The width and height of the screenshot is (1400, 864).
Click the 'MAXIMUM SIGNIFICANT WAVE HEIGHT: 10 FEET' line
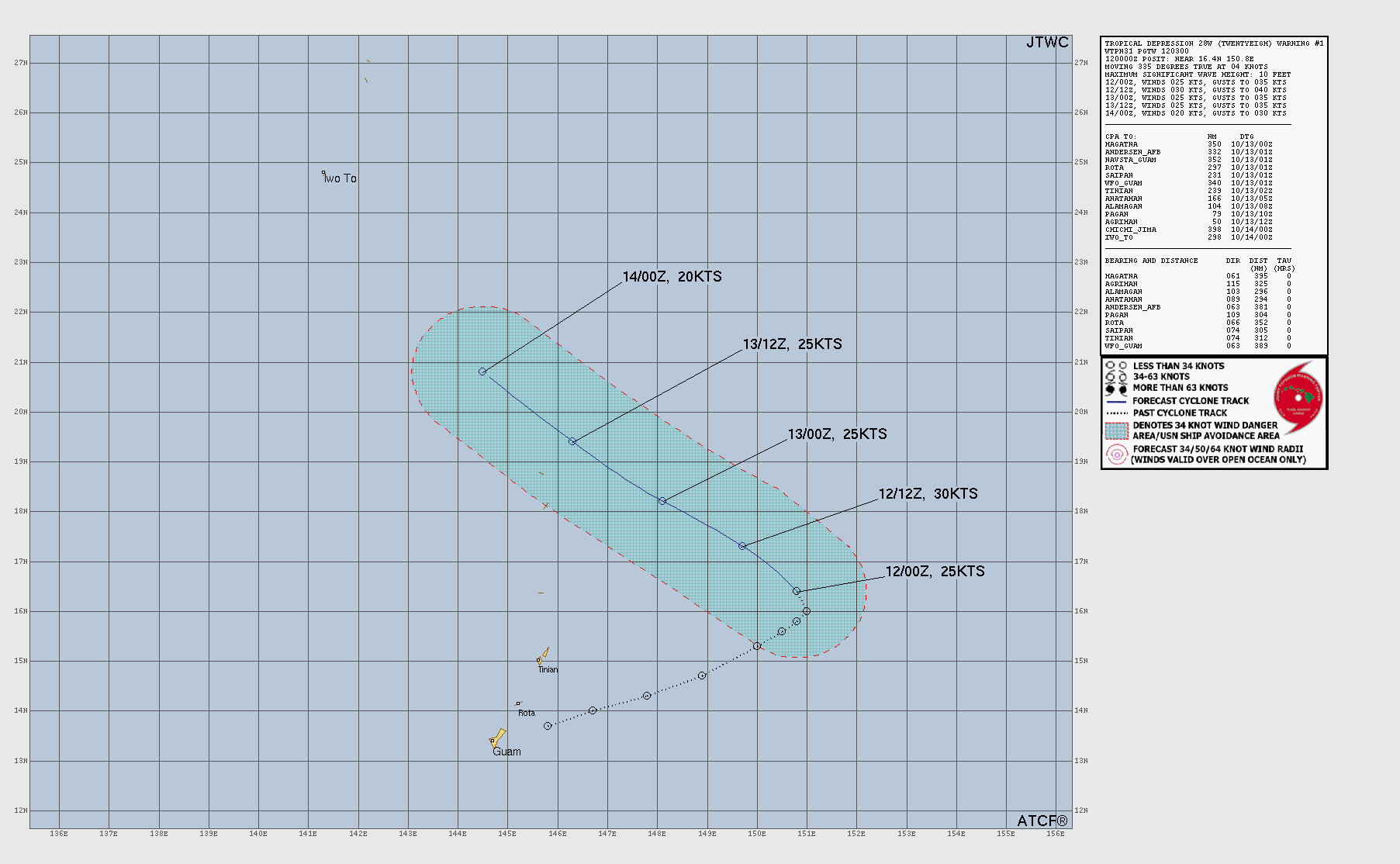(1198, 74)
